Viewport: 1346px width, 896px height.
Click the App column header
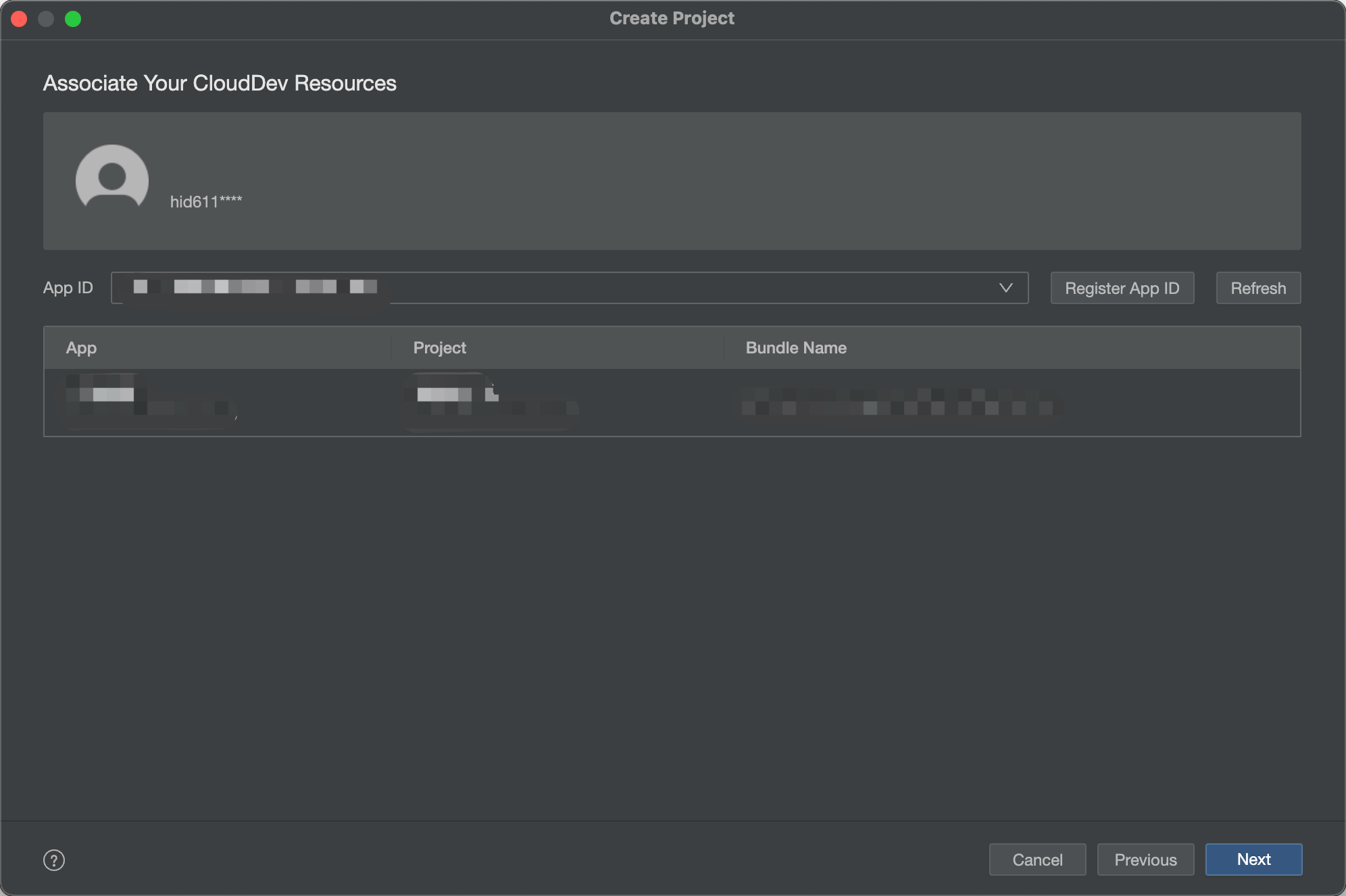81,348
